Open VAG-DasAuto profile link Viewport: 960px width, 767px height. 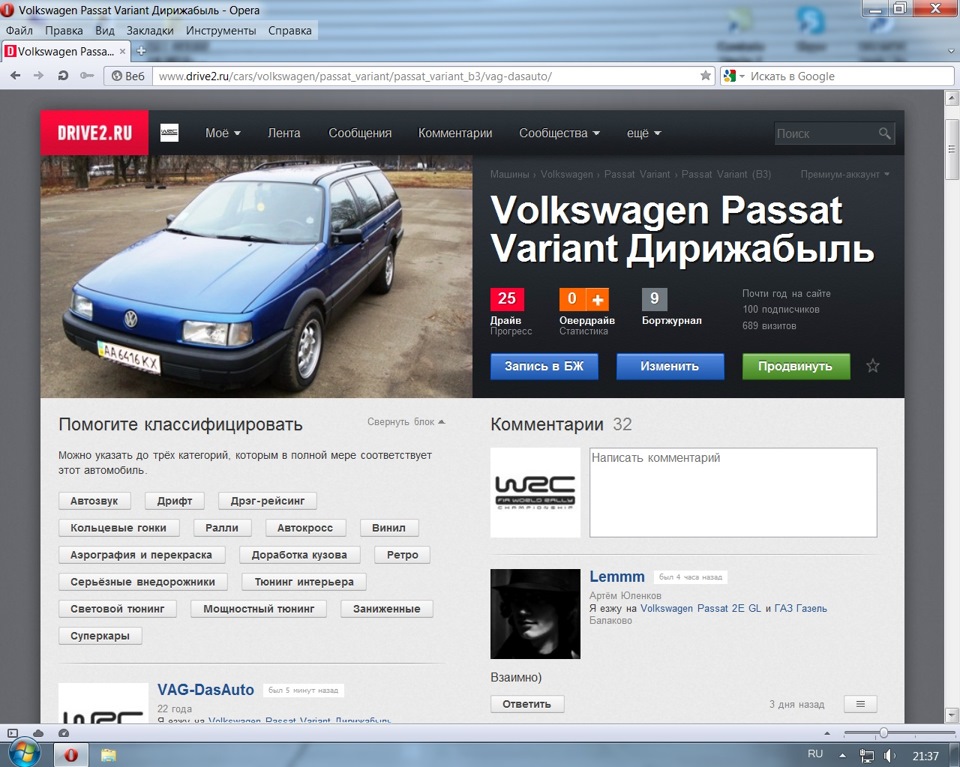tap(206, 690)
